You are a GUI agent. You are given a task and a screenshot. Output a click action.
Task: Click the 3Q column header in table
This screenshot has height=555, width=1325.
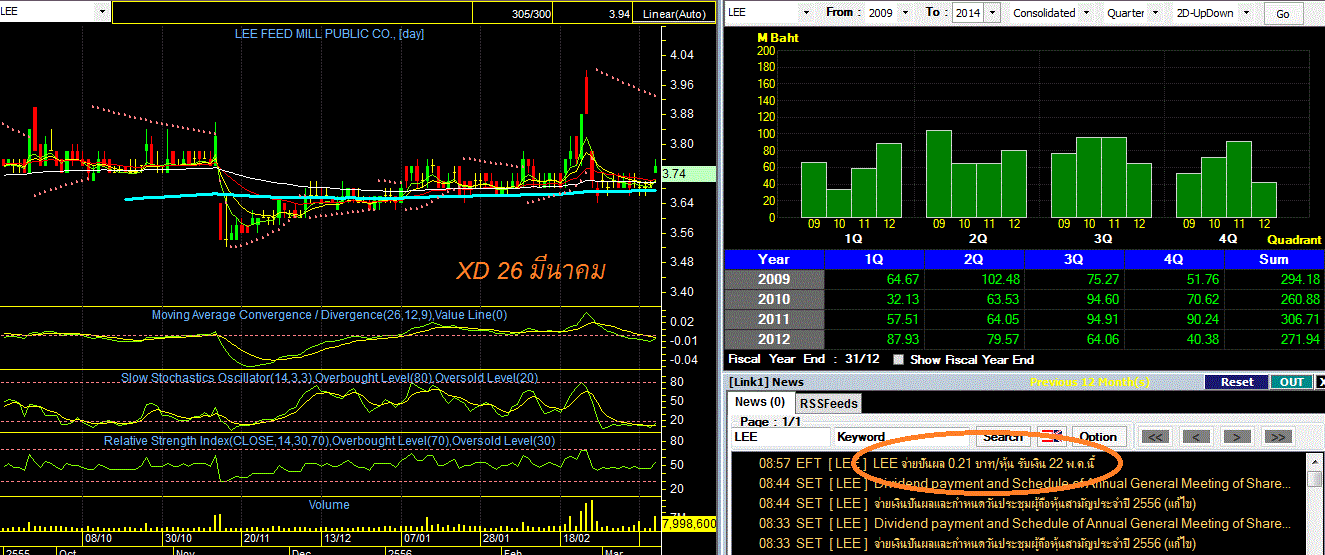pos(1074,259)
